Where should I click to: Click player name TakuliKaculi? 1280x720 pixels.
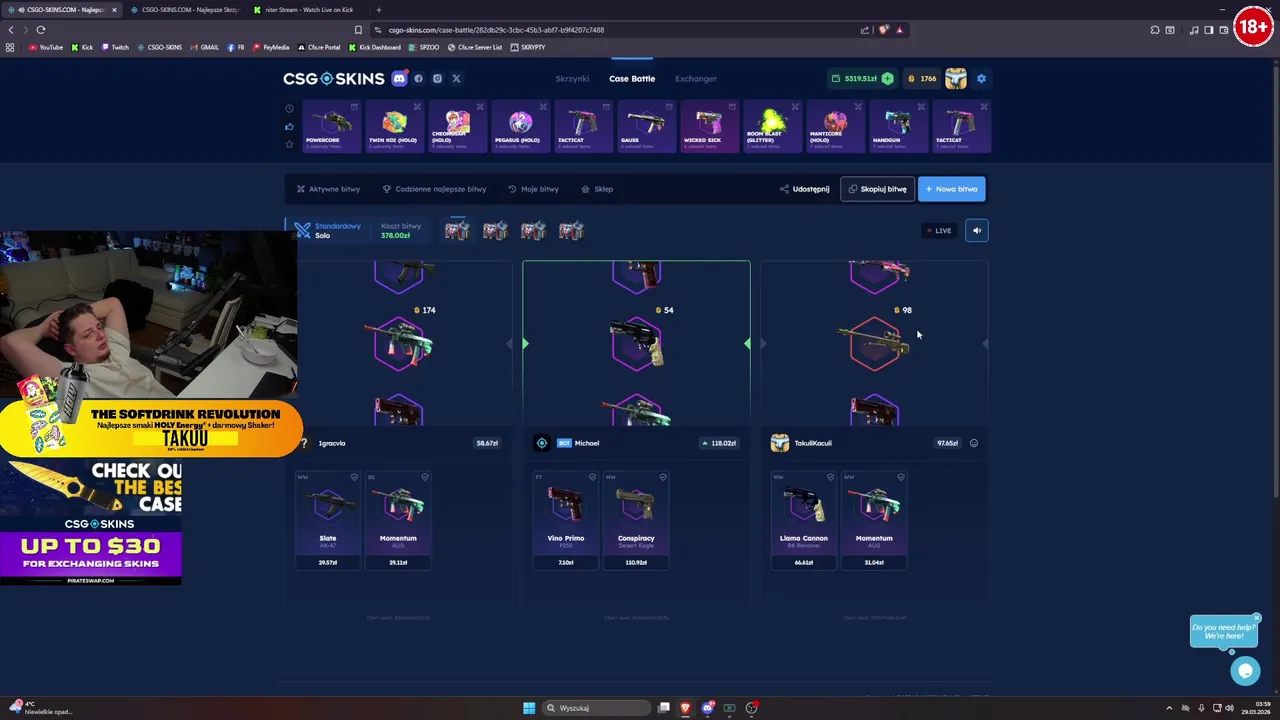tap(812, 443)
